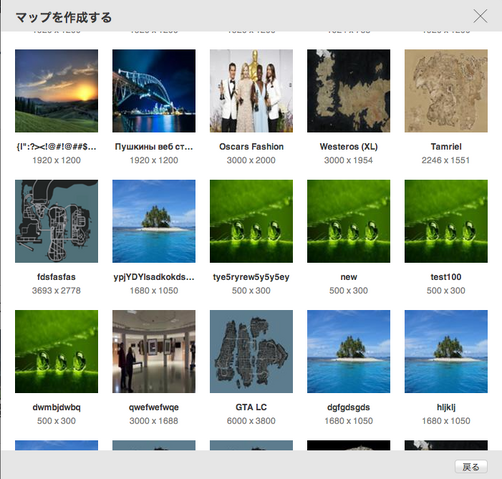Select the thumbnail named new
Screen dimensions: 502x479
(349, 221)
